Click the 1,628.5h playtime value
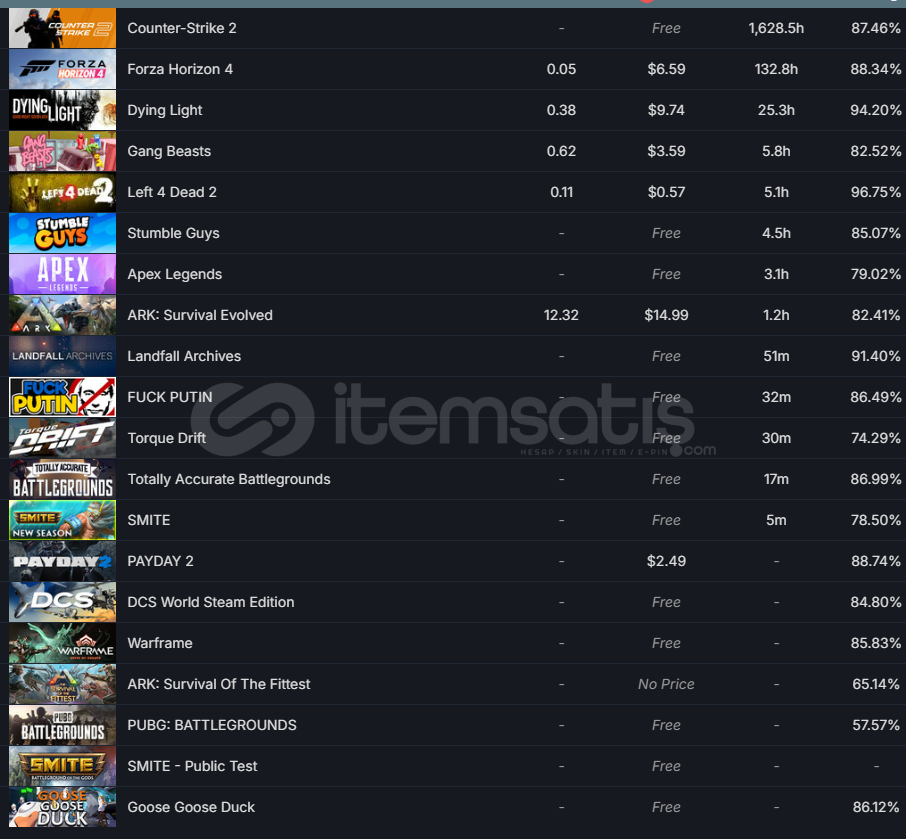The width and height of the screenshot is (906, 839). 776,28
